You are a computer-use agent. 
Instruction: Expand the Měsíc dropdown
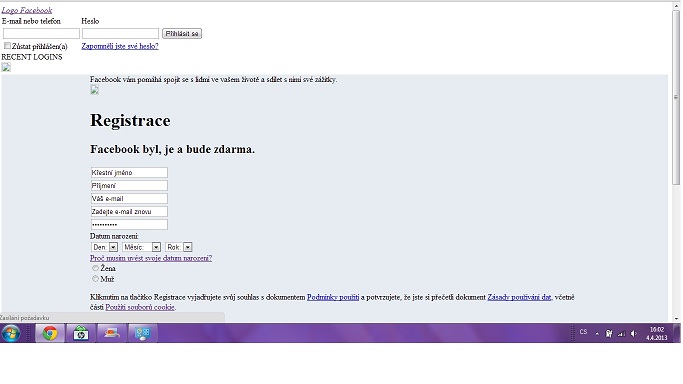pos(142,247)
